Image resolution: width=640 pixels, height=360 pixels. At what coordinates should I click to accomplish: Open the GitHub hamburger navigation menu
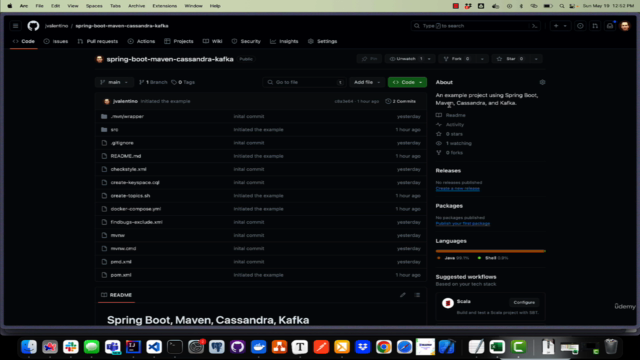pos(16,26)
